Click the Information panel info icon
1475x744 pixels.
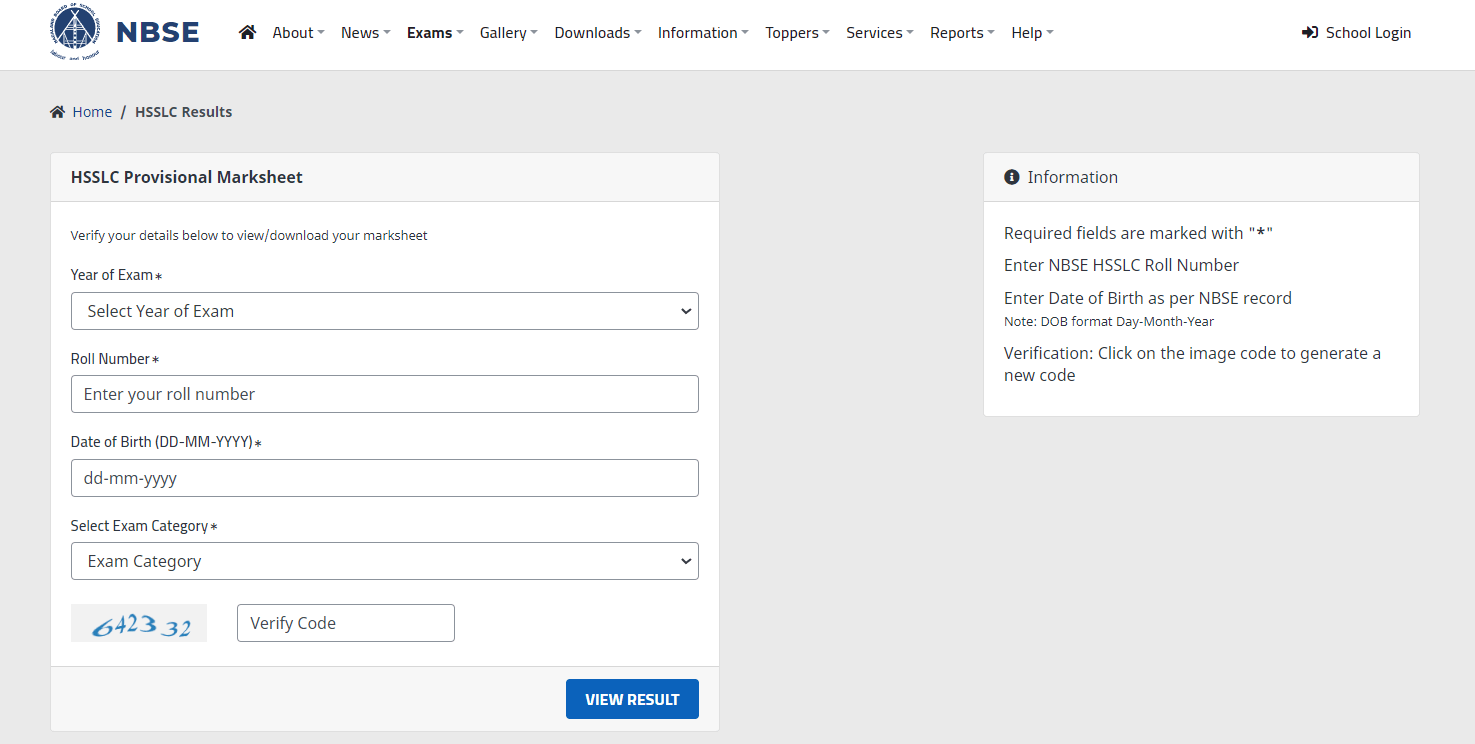[1011, 177]
